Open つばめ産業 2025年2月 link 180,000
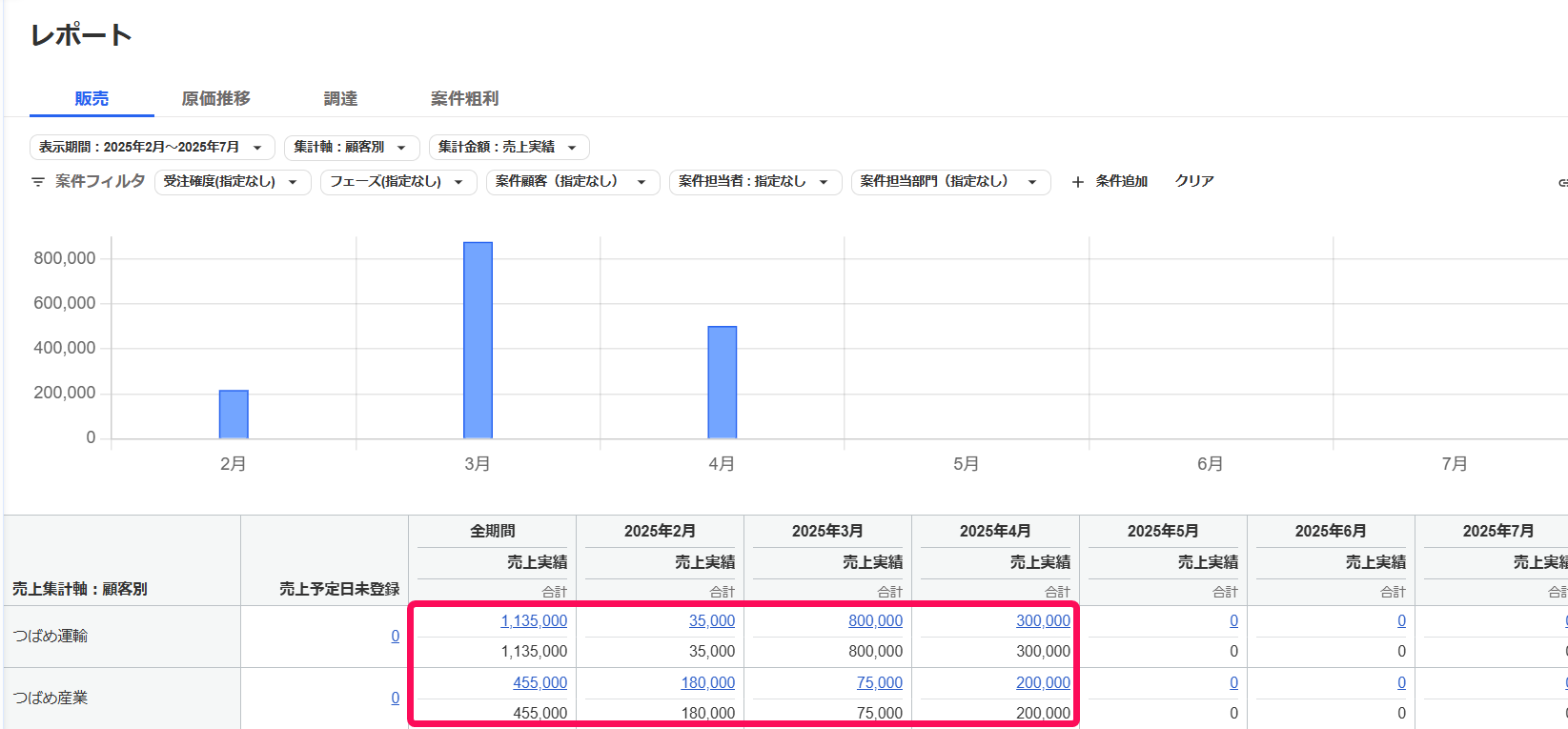 [x=708, y=682]
